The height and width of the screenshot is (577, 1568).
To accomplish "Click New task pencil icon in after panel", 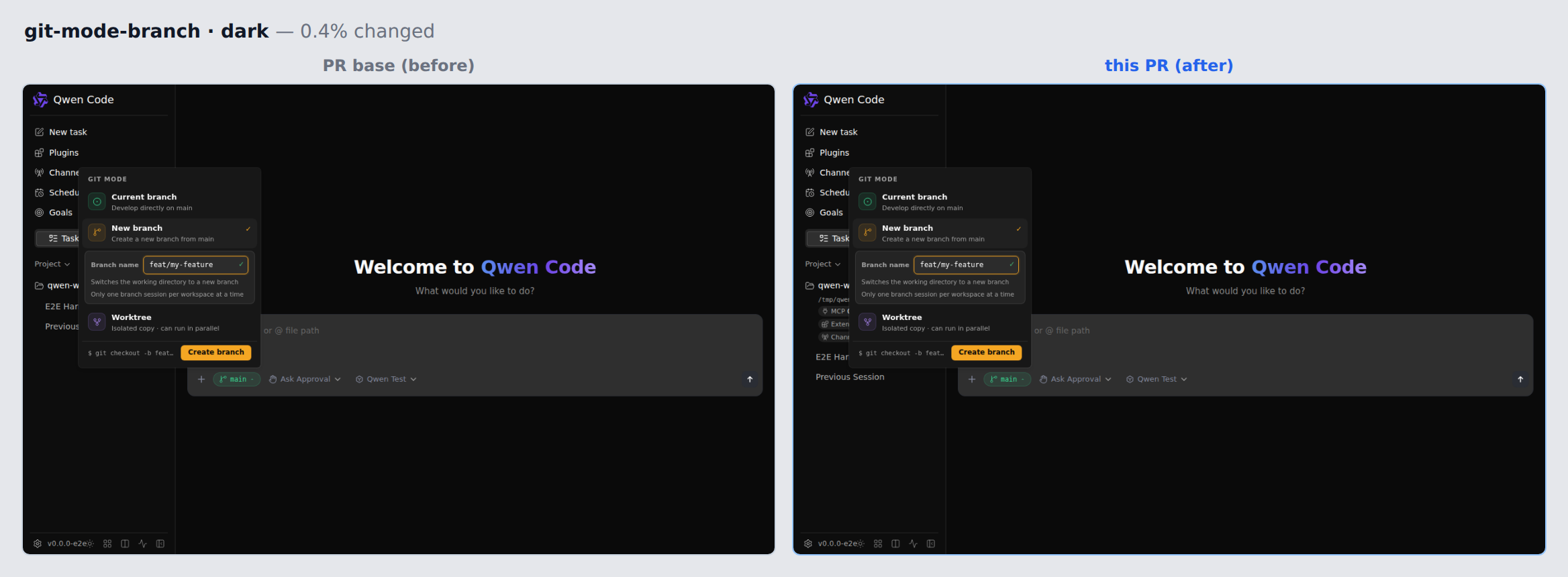I will tap(810, 132).
